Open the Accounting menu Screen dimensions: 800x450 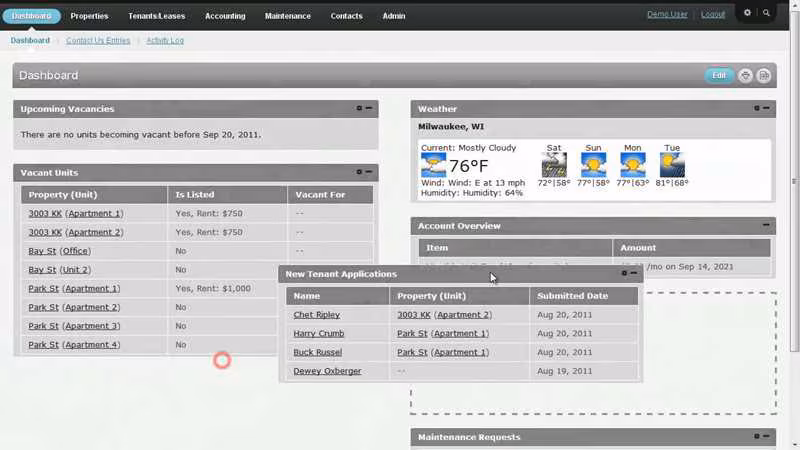point(225,16)
